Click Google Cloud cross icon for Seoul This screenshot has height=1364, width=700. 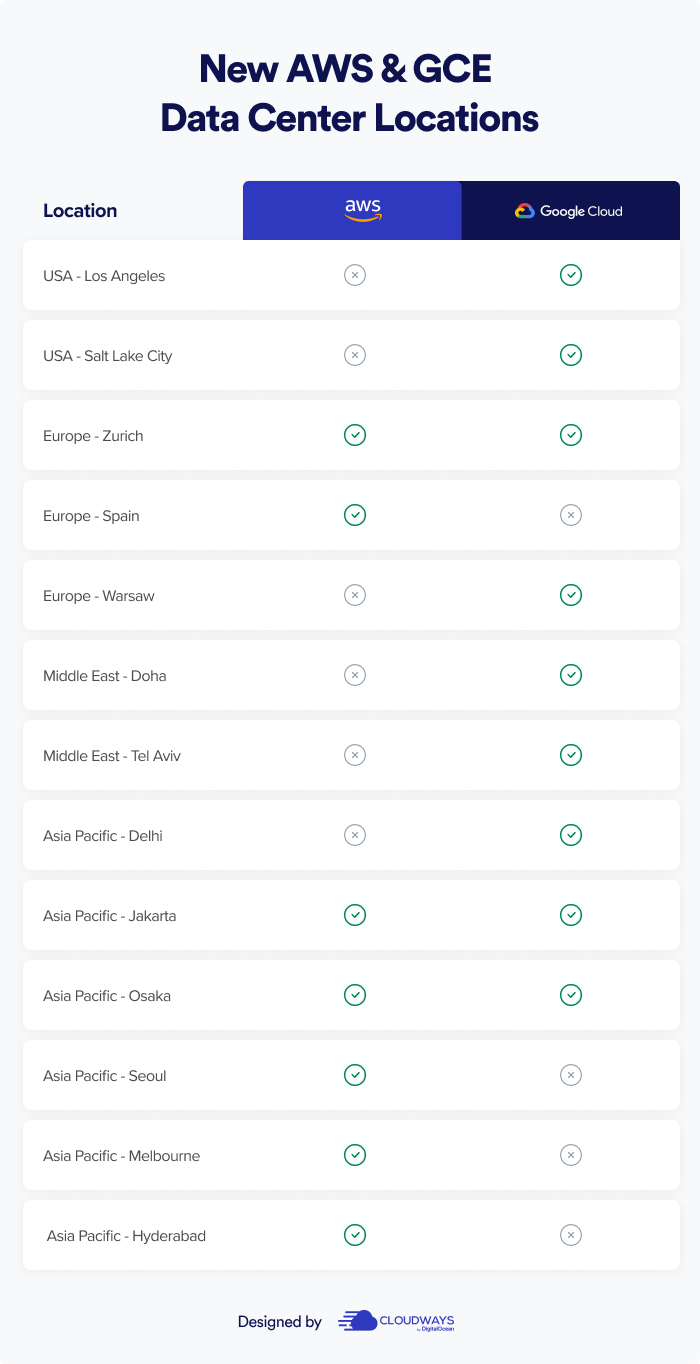pyautogui.click(x=571, y=1075)
